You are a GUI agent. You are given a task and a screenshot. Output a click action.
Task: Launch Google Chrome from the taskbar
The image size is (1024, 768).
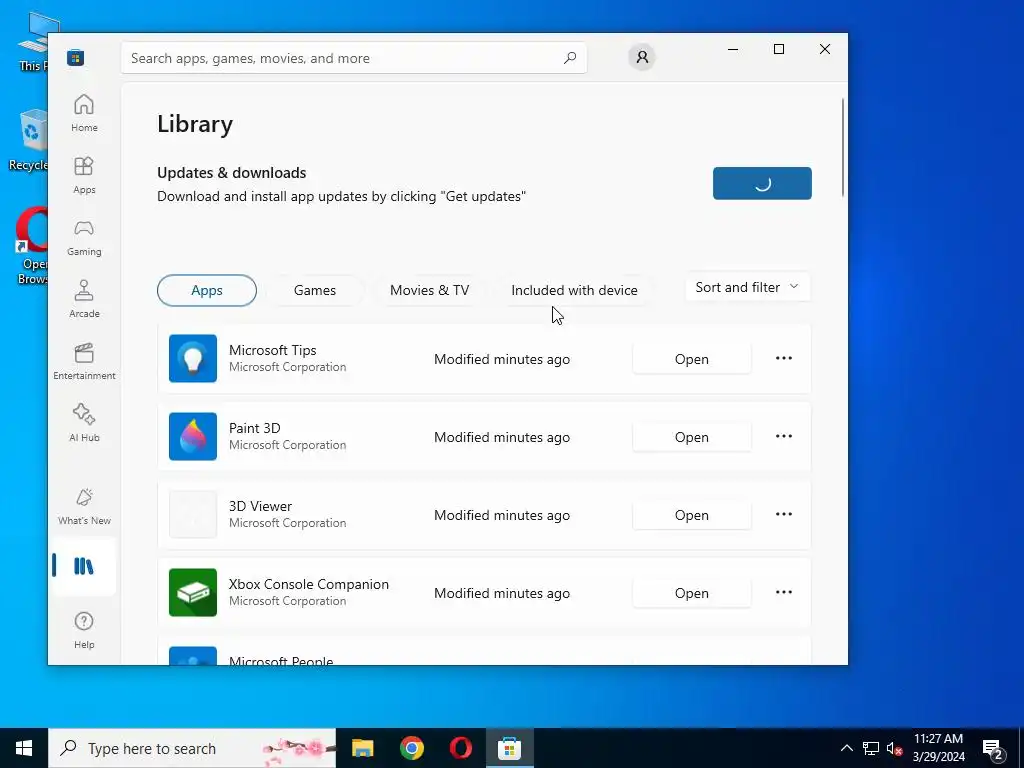411,748
